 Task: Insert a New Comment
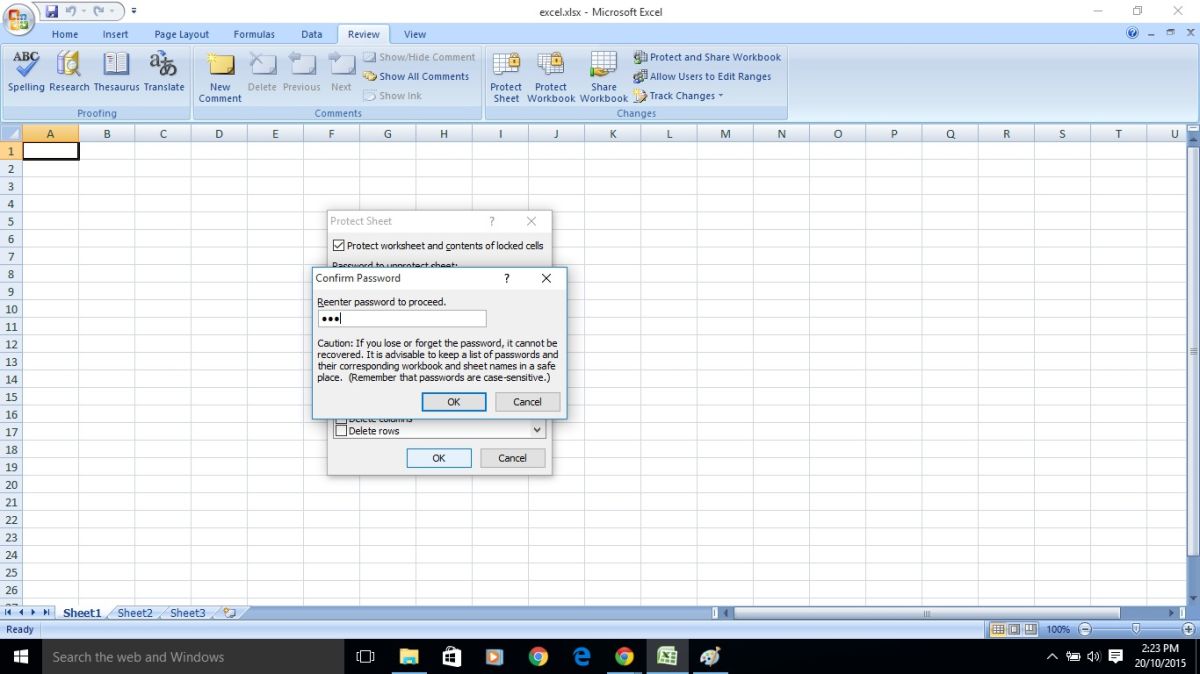pos(219,77)
